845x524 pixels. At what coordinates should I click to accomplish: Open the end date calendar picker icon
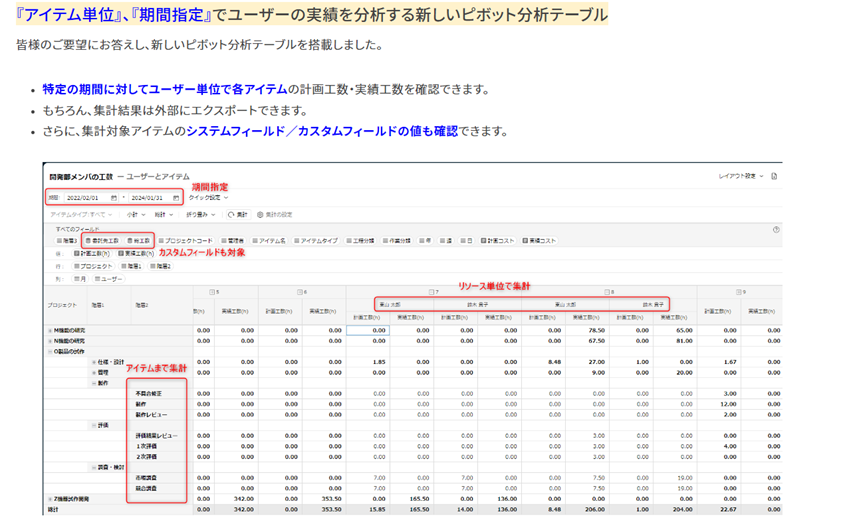coord(176,198)
